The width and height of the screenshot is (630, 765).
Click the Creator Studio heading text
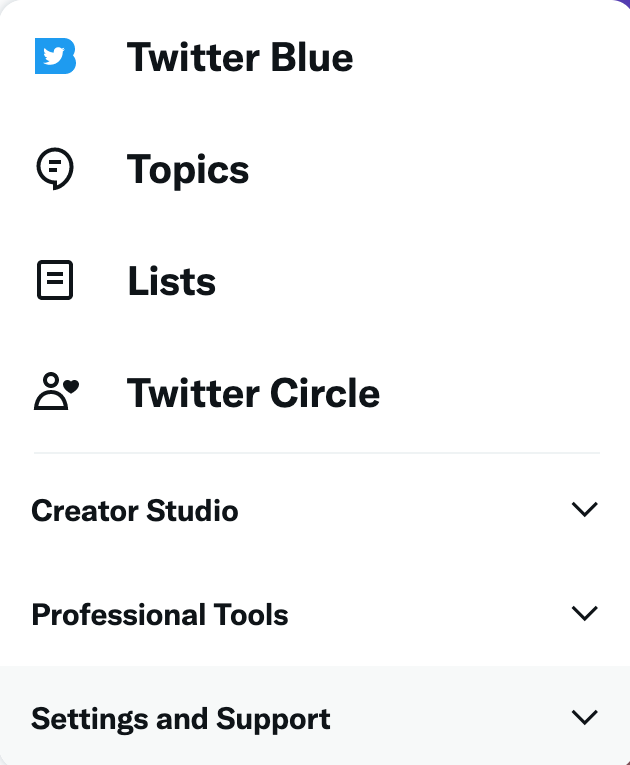pos(135,511)
